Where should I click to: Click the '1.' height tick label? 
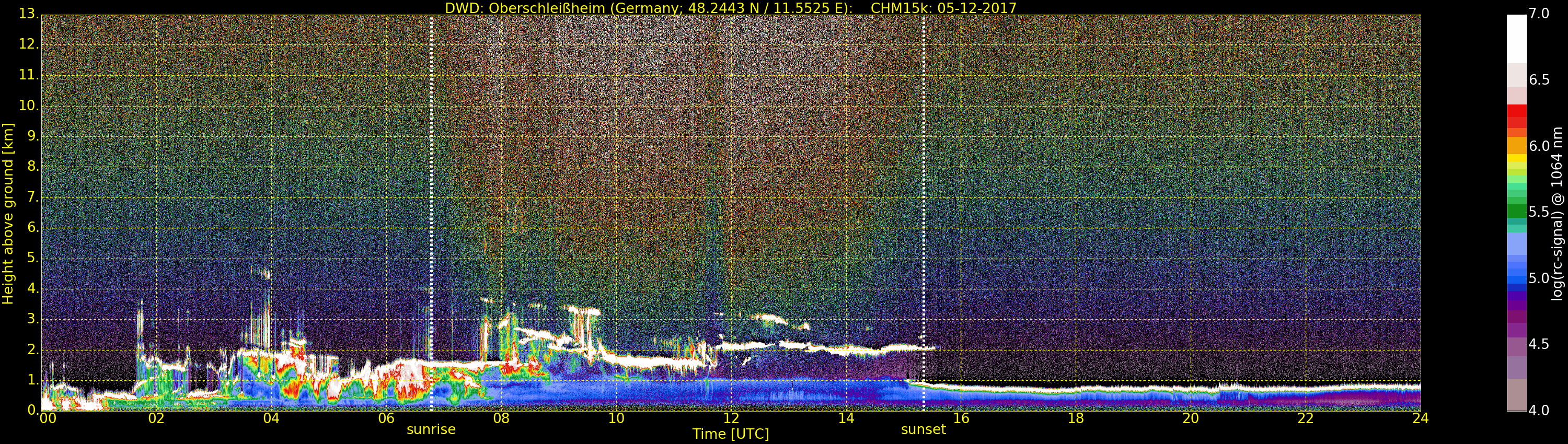pyautogui.click(x=33, y=380)
